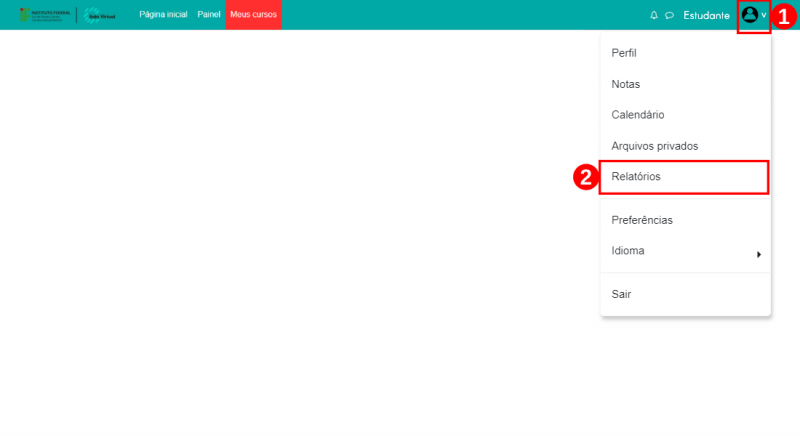
Task: Expand the Idioma submenu arrow
Action: click(x=759, y=254)
